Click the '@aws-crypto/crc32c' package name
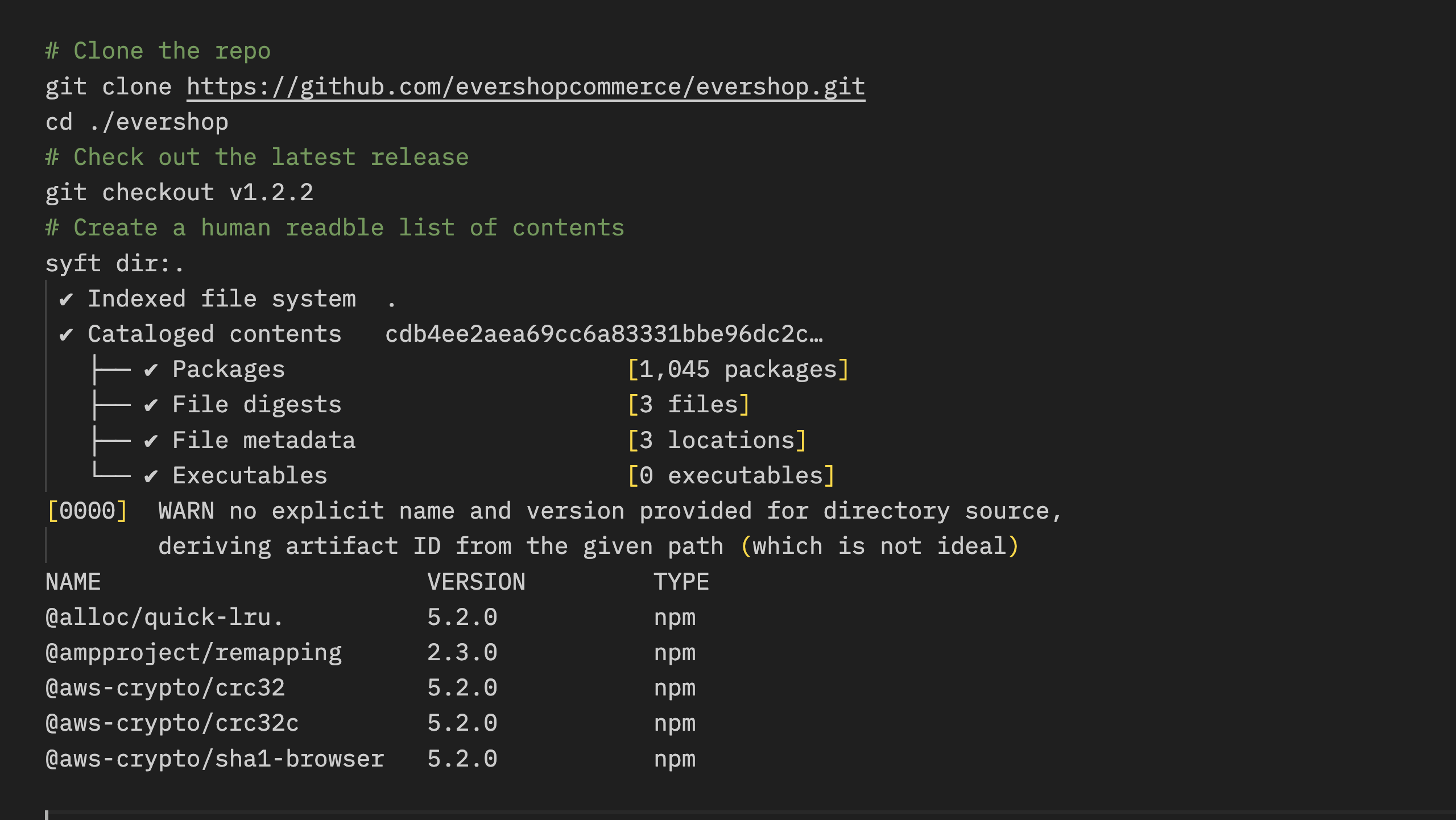Viewport: 1456px width, 820px height. pos(172,723)
